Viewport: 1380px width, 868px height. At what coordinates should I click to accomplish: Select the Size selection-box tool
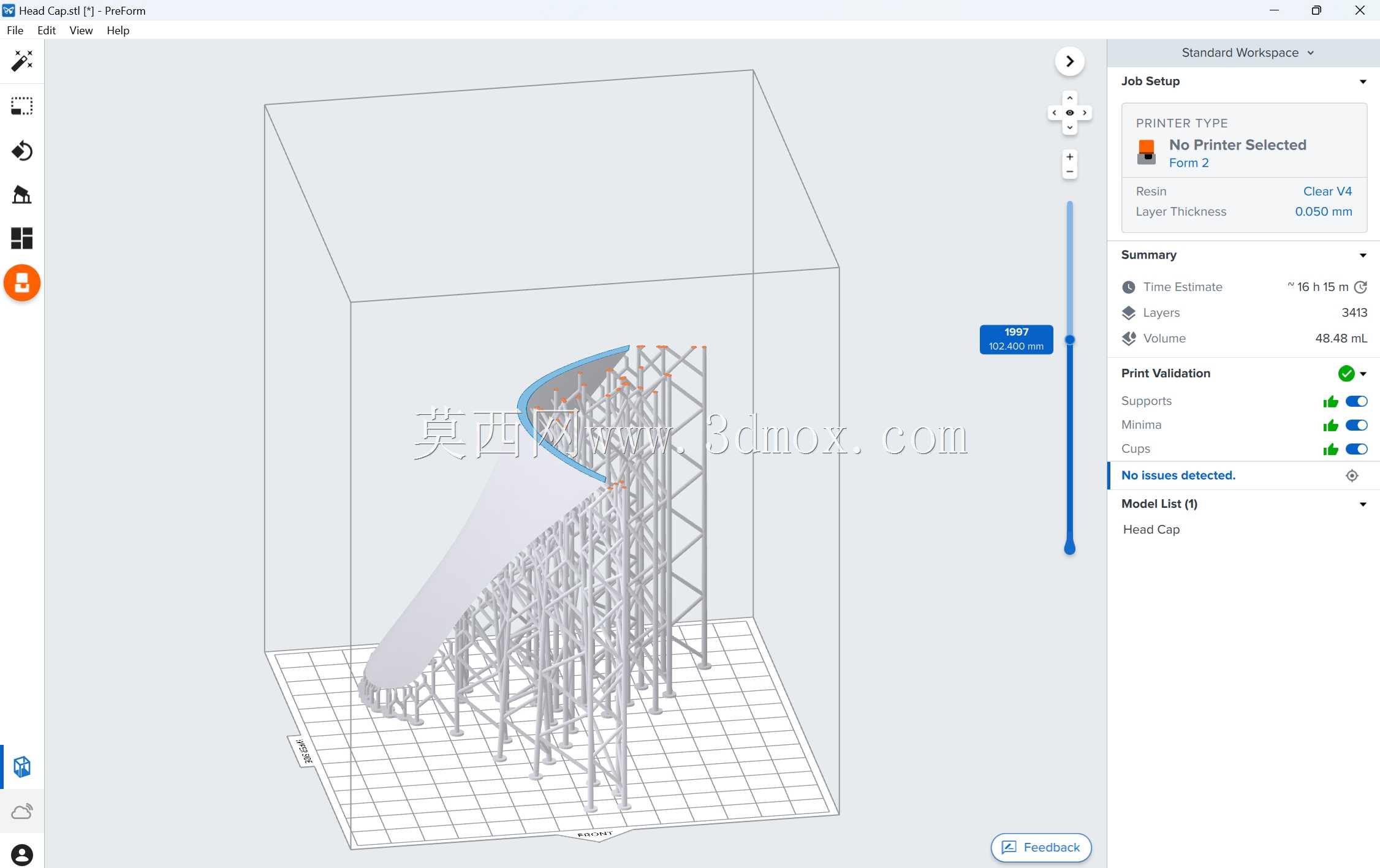(x=22, y=106)
